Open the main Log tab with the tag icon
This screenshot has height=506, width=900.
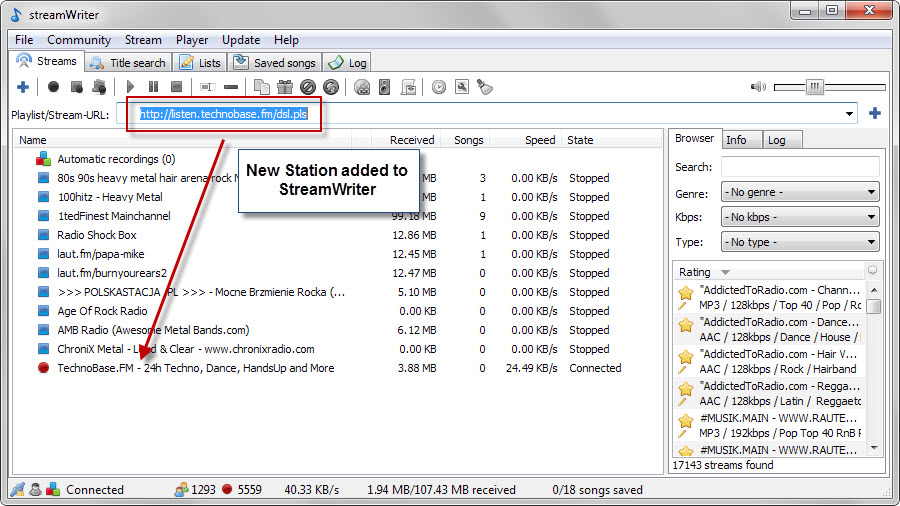coord(347,63)
